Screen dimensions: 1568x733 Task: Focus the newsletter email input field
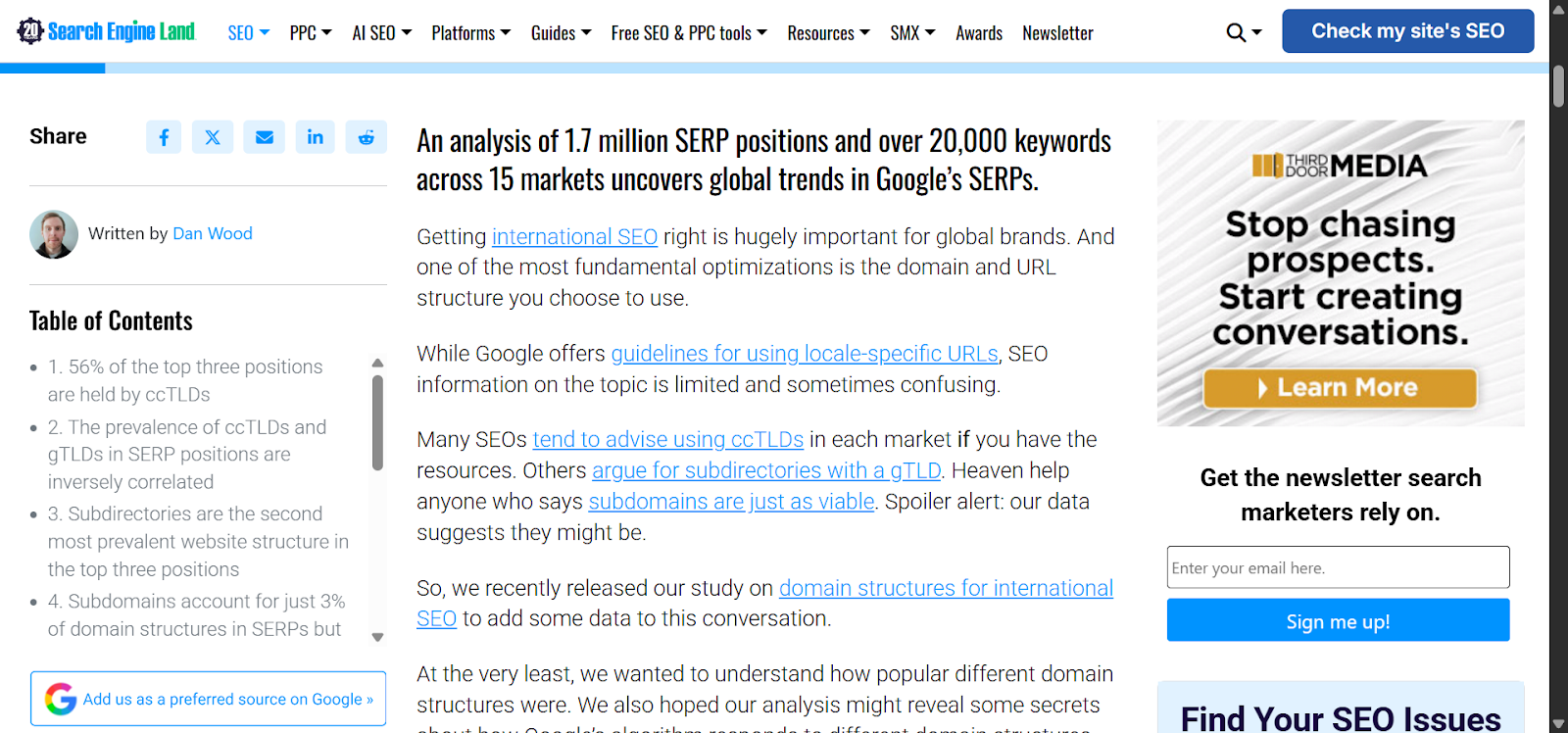coord(1338,567)
